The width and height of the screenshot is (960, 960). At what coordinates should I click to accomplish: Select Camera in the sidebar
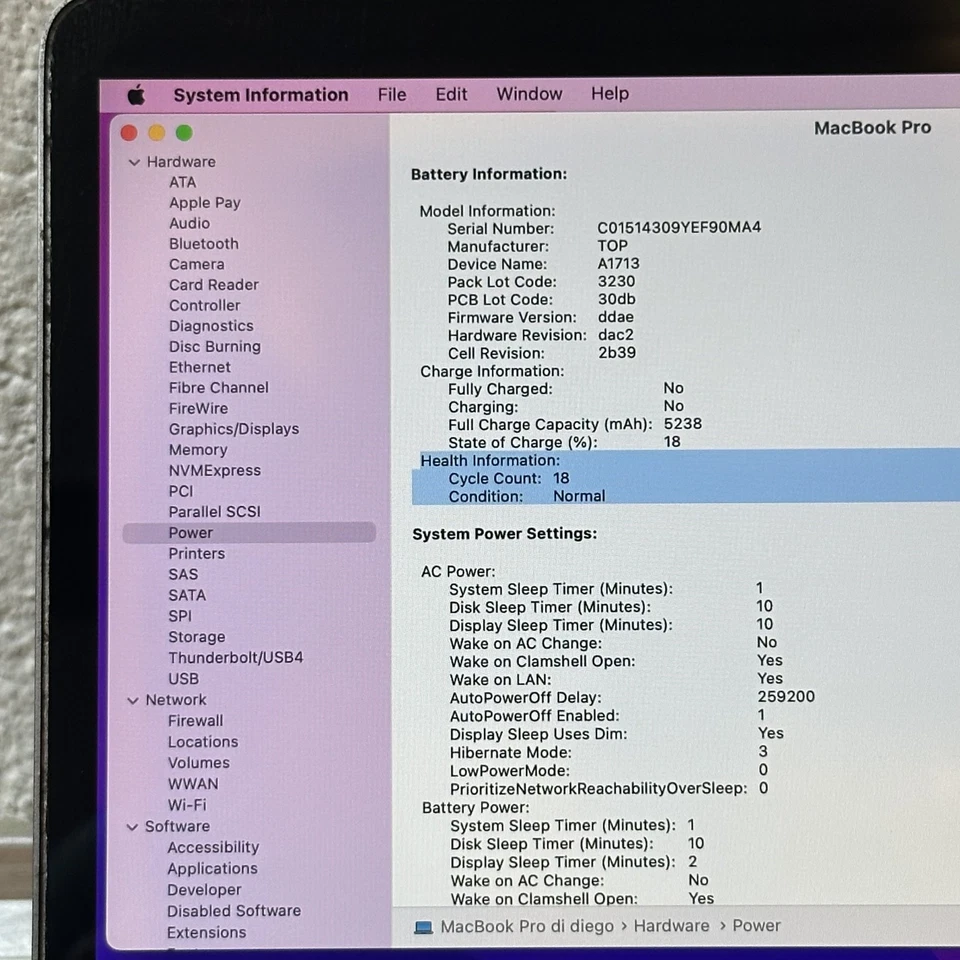(x=197, y=264)
